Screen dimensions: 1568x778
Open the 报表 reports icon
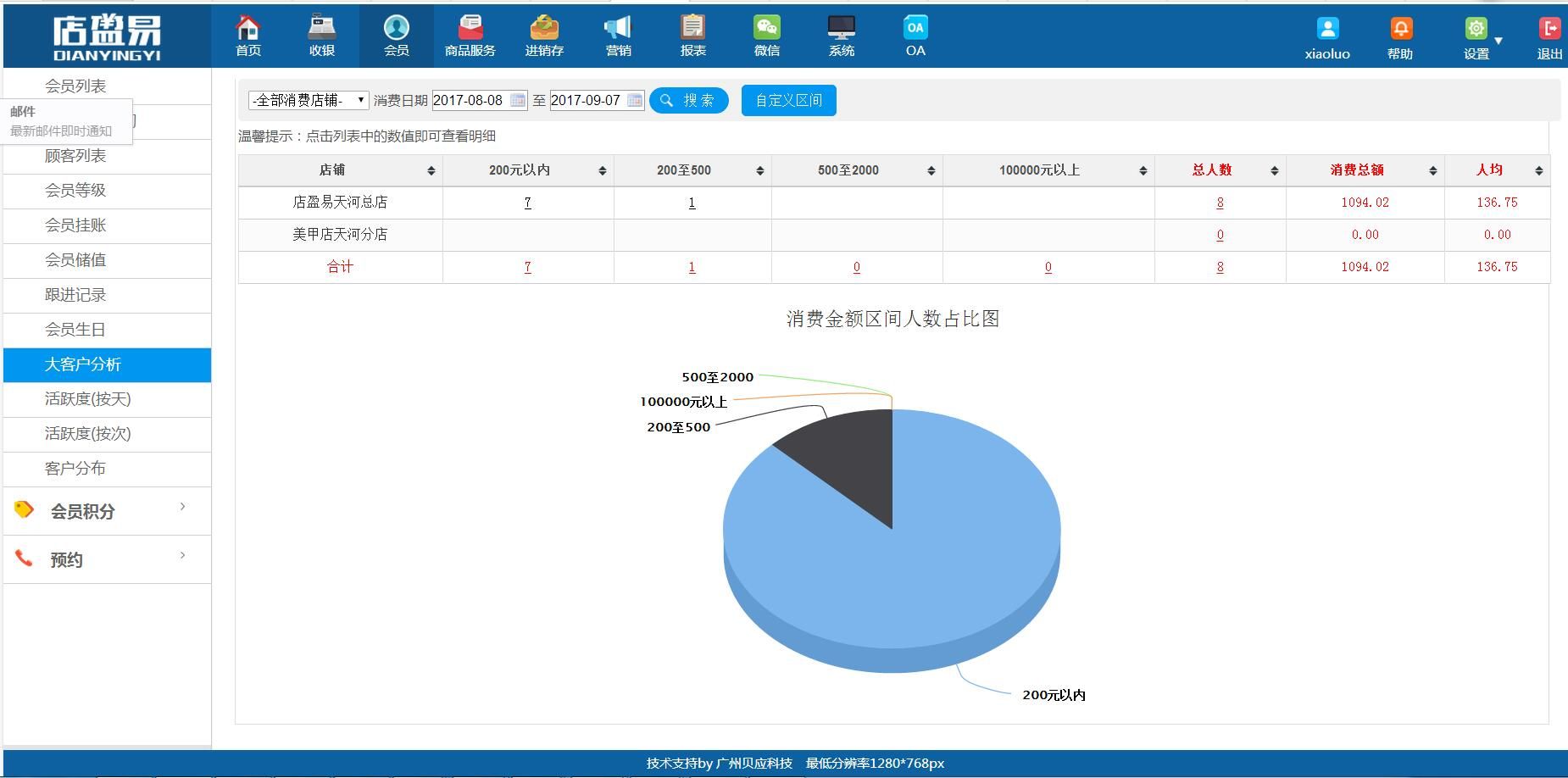(x=692, y=28)
